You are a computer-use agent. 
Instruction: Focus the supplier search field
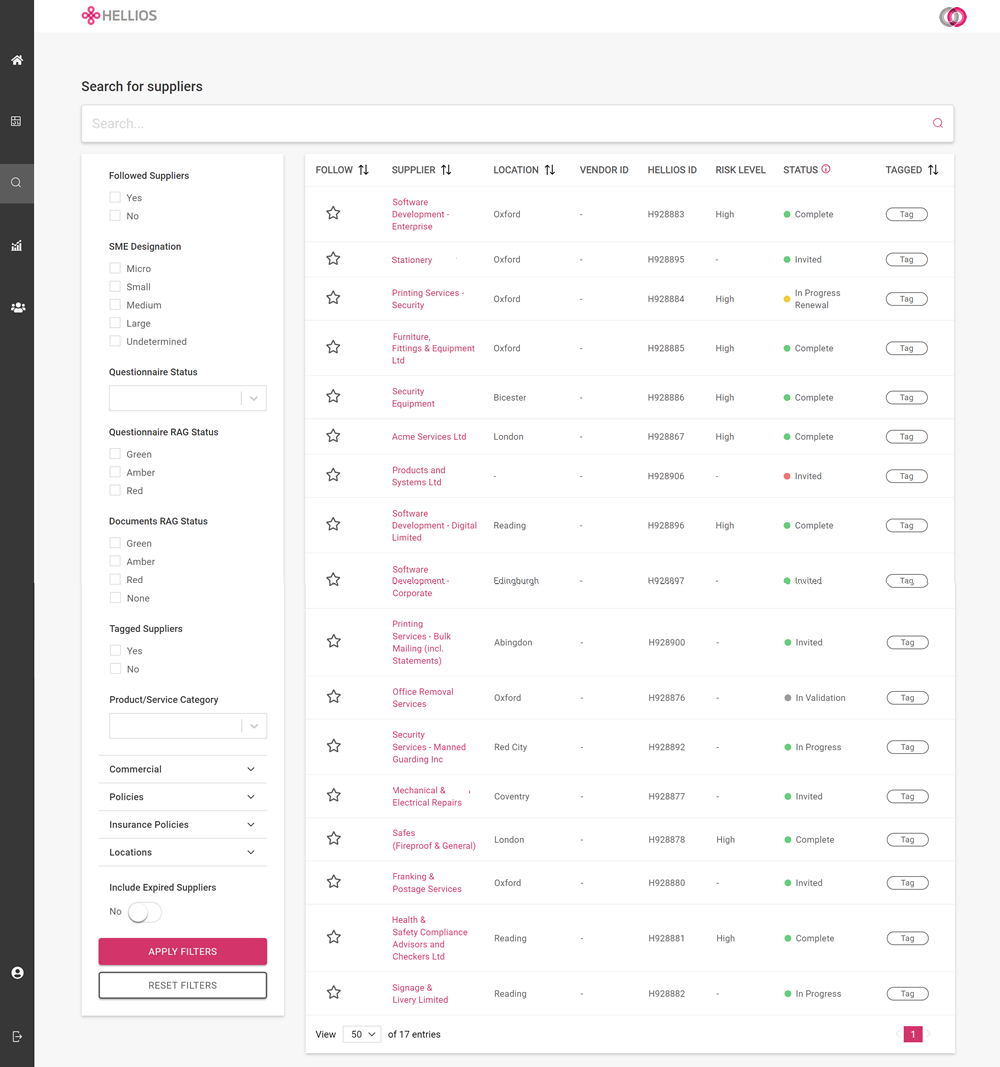tap(517, 123)
